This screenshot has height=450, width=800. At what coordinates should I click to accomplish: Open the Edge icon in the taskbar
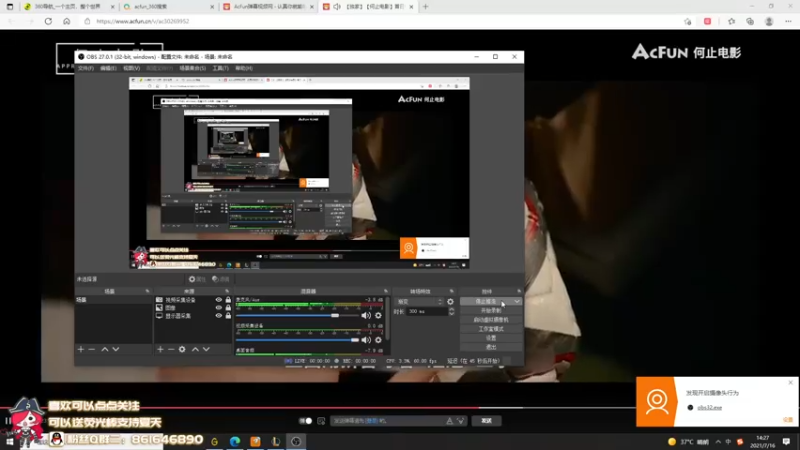[235, 441]
